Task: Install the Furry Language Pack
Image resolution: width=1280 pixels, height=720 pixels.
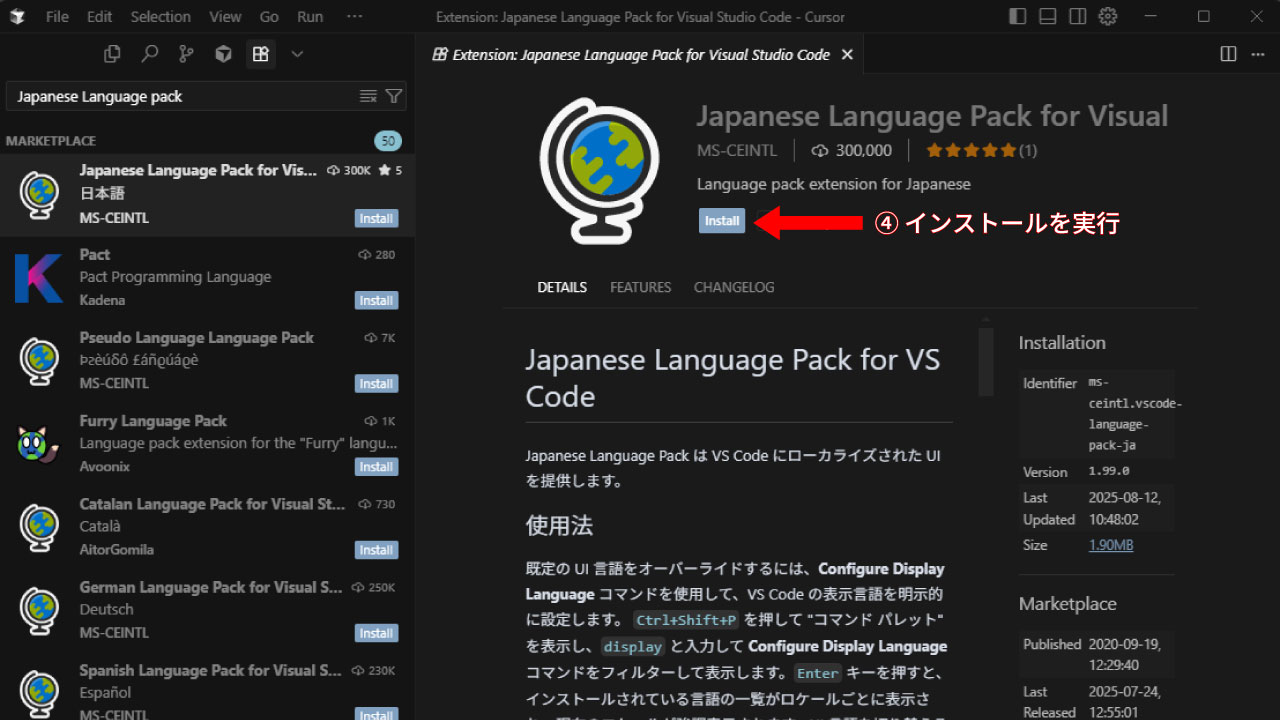Action: [x=376, y=466]
